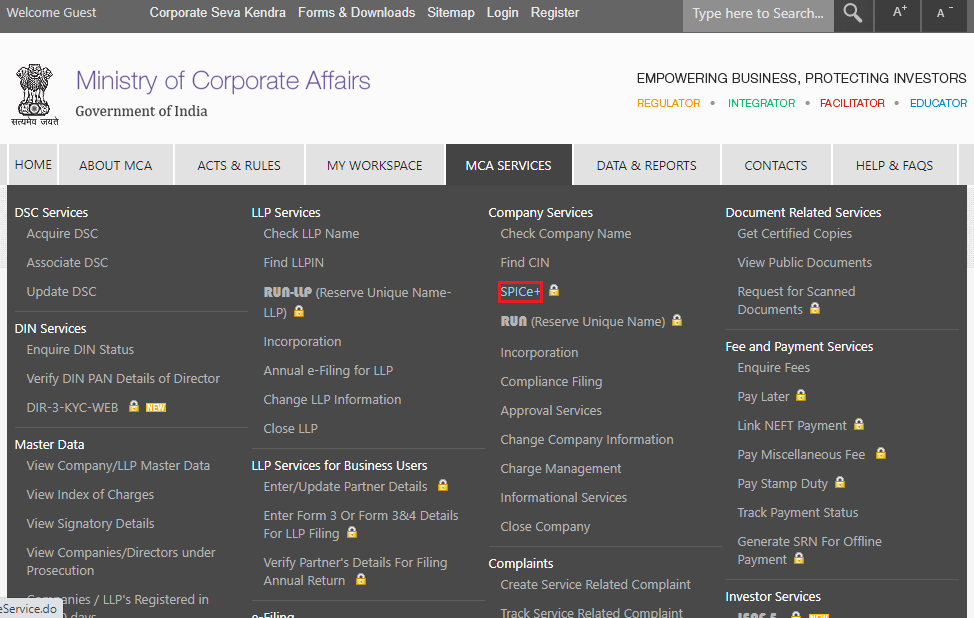Select Close Company
This screenshot has width=974, height=618.
click(x=545, y=527)
